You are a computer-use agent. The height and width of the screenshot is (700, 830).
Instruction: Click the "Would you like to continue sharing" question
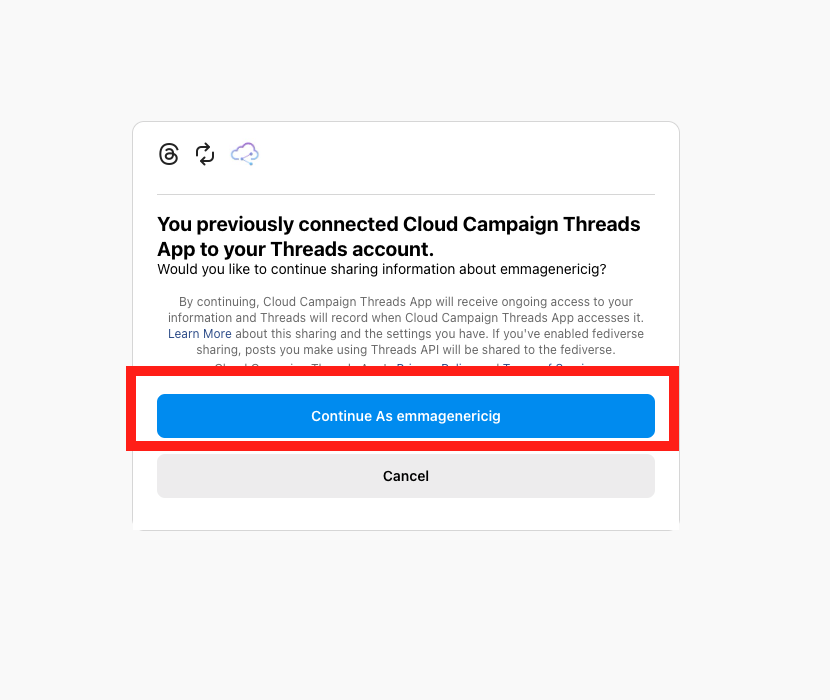click(x=382, y=270)
